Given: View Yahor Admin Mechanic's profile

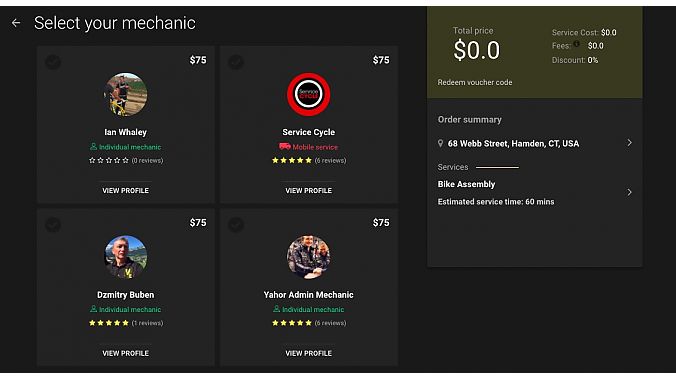Looking at the screenshot, I should [309, 353].
